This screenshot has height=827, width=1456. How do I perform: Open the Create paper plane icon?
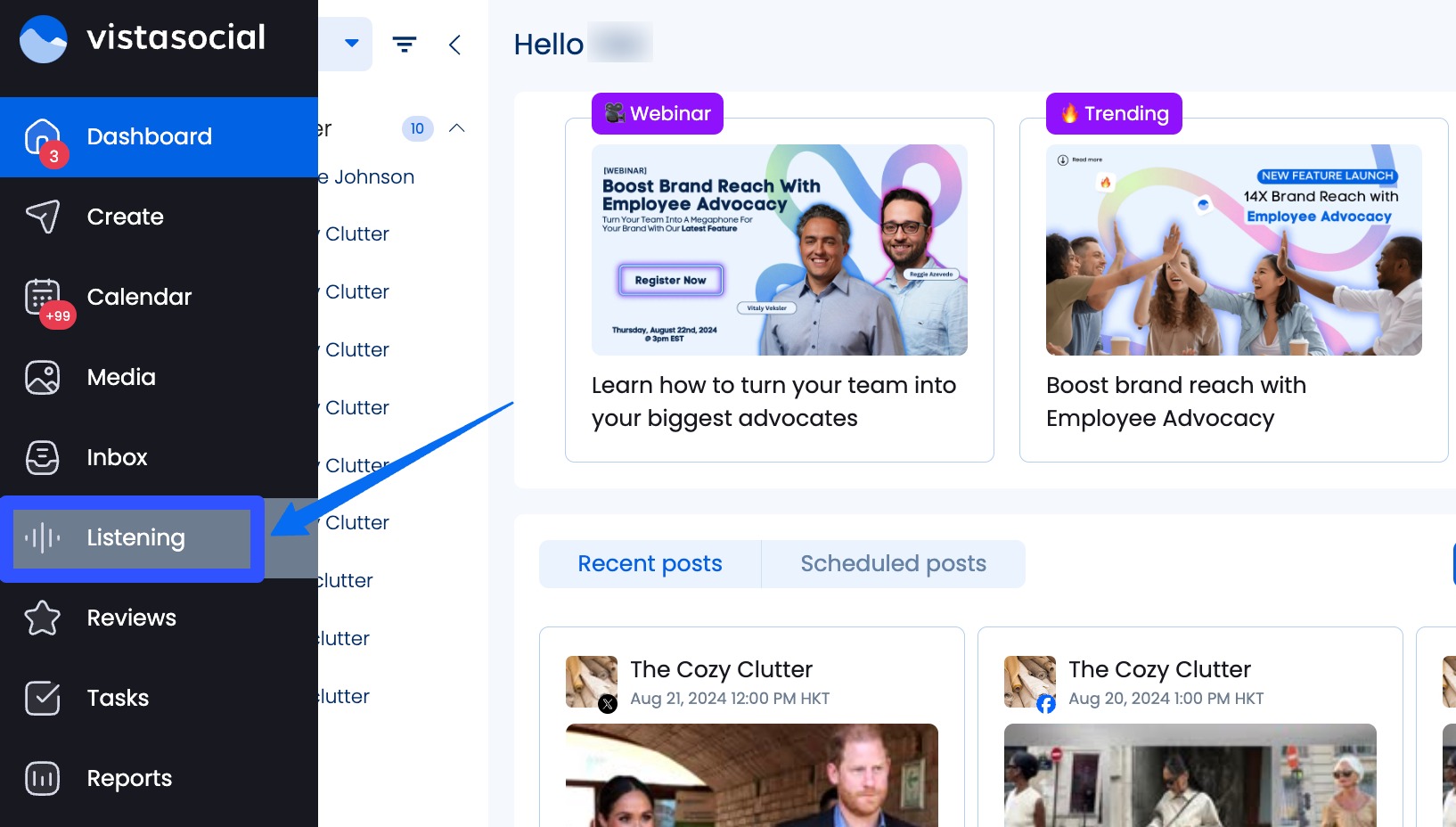tap(43, 217)
